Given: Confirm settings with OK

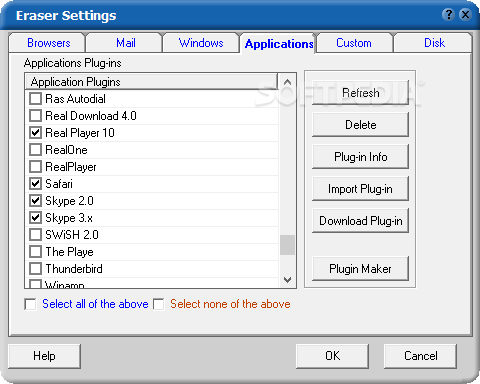Looking at the screenshot, I should pyautogui.click(x=332, y=356).
